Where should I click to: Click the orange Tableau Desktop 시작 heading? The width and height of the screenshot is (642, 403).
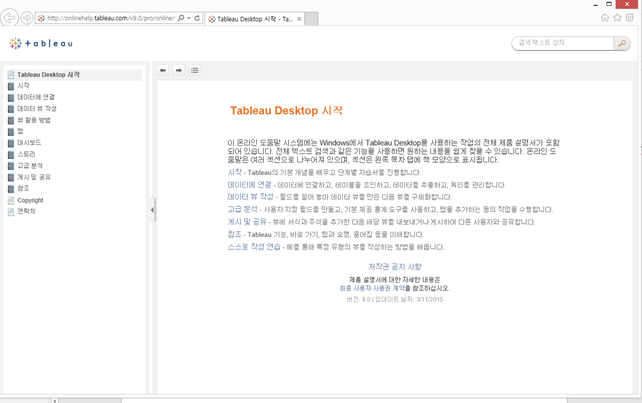pos(286,111)
